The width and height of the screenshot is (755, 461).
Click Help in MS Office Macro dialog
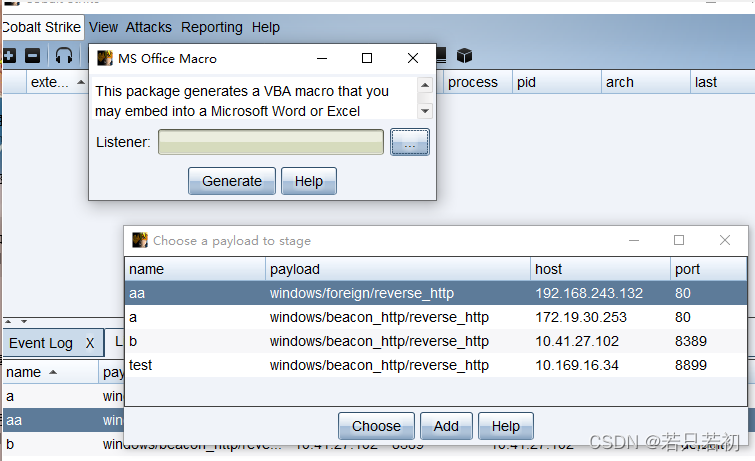click(309, 181)
